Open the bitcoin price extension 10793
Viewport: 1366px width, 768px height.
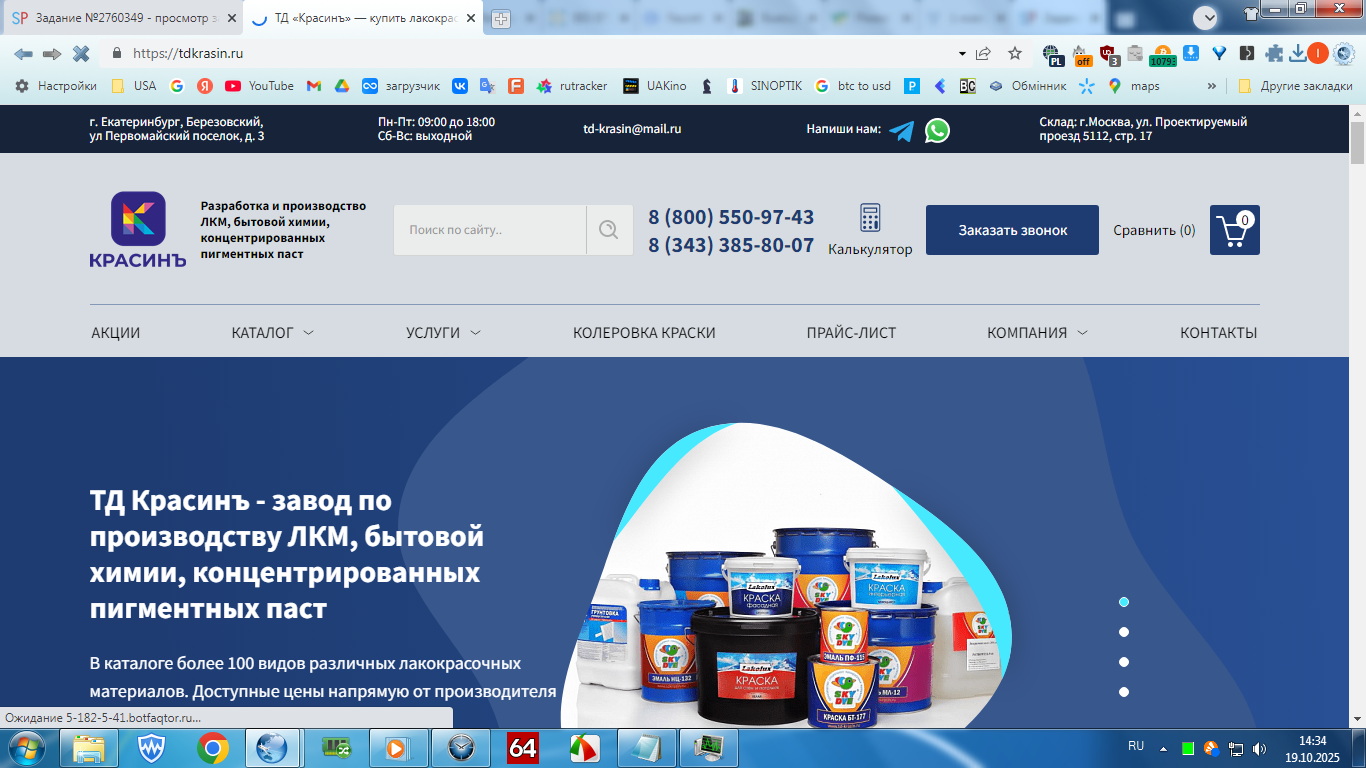[x=1162, y=55]
